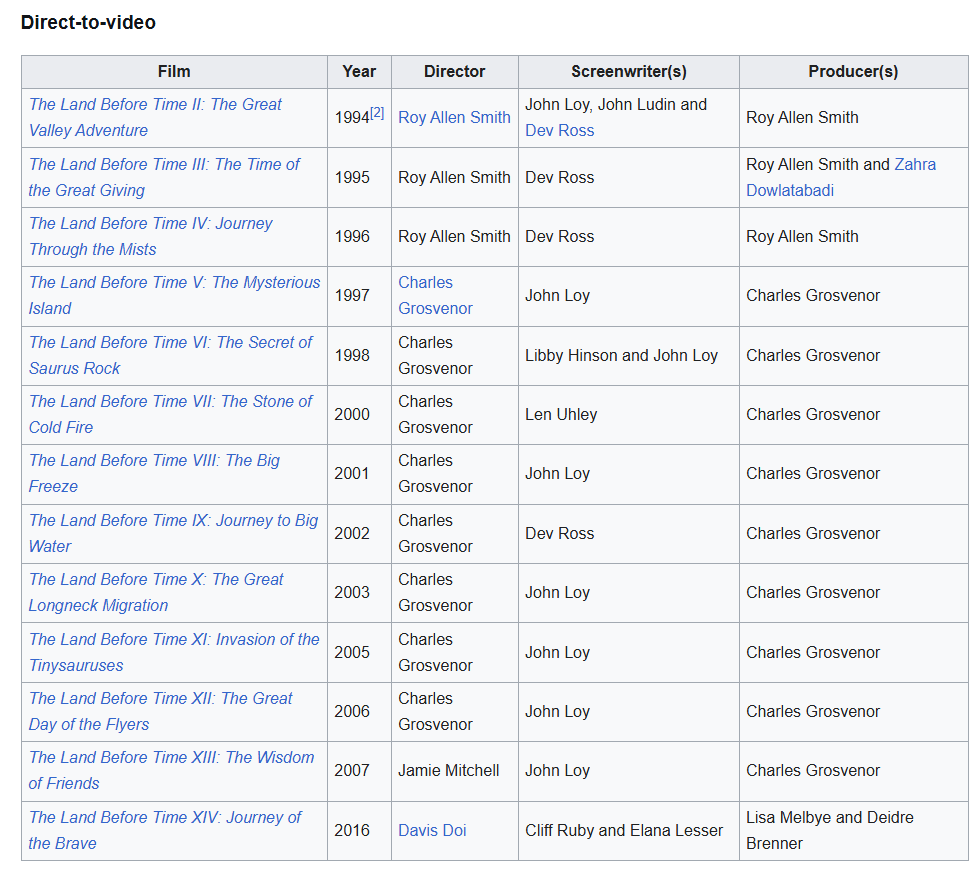Viewport: 980px width, 884px height.
Task: Click the Screenwriter(s) column header
Action: tap(629, 71)
